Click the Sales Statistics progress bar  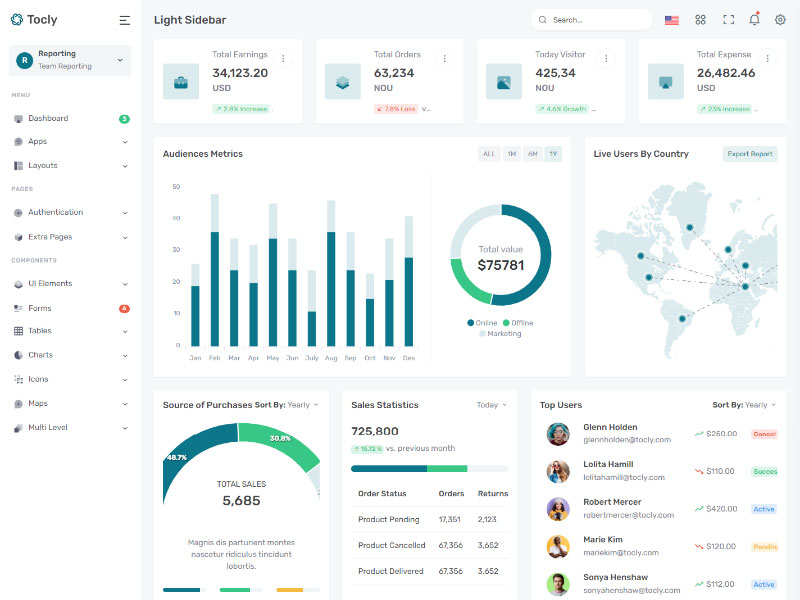pos(429,468)
